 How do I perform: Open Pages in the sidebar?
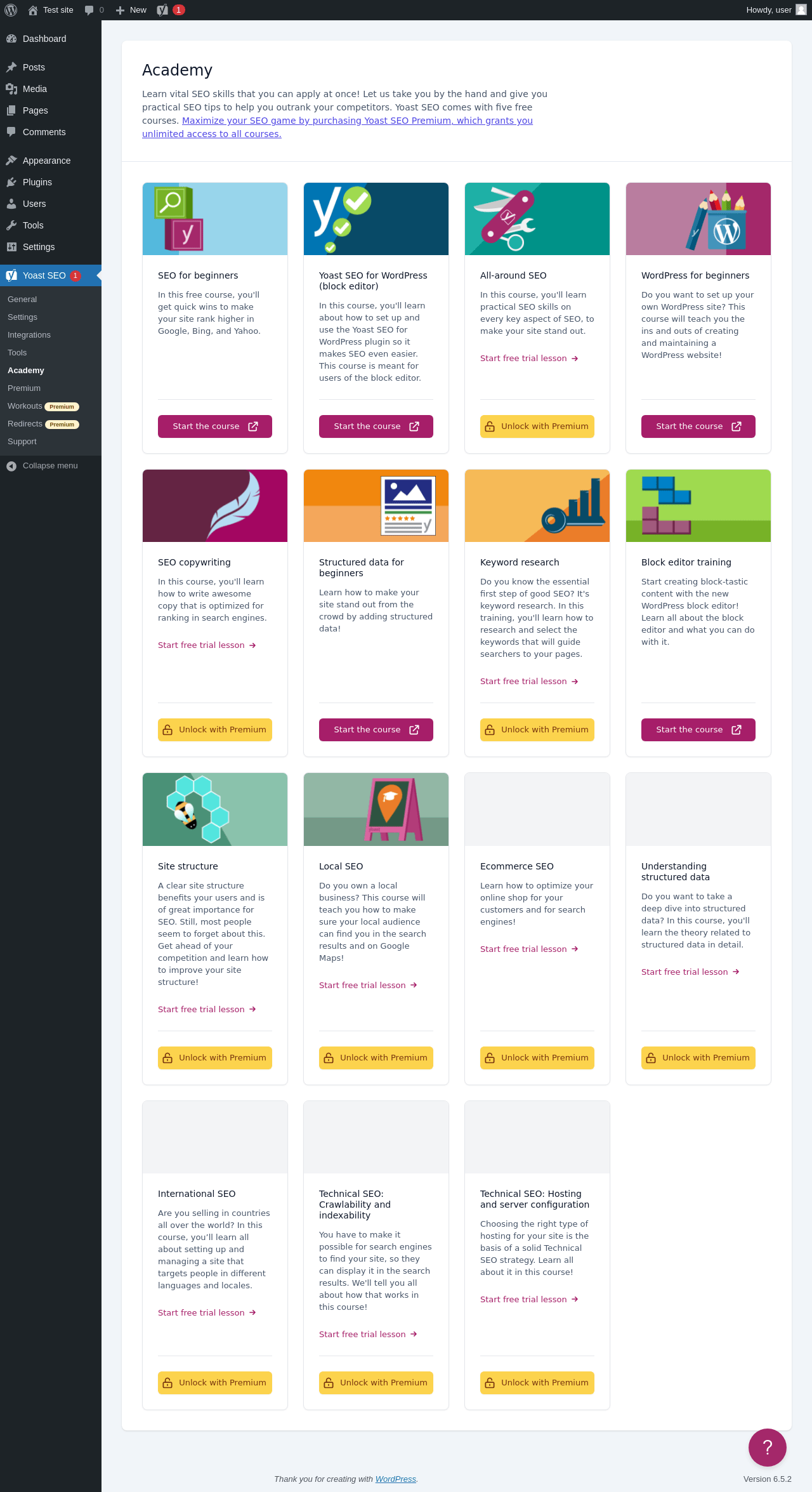51,110
